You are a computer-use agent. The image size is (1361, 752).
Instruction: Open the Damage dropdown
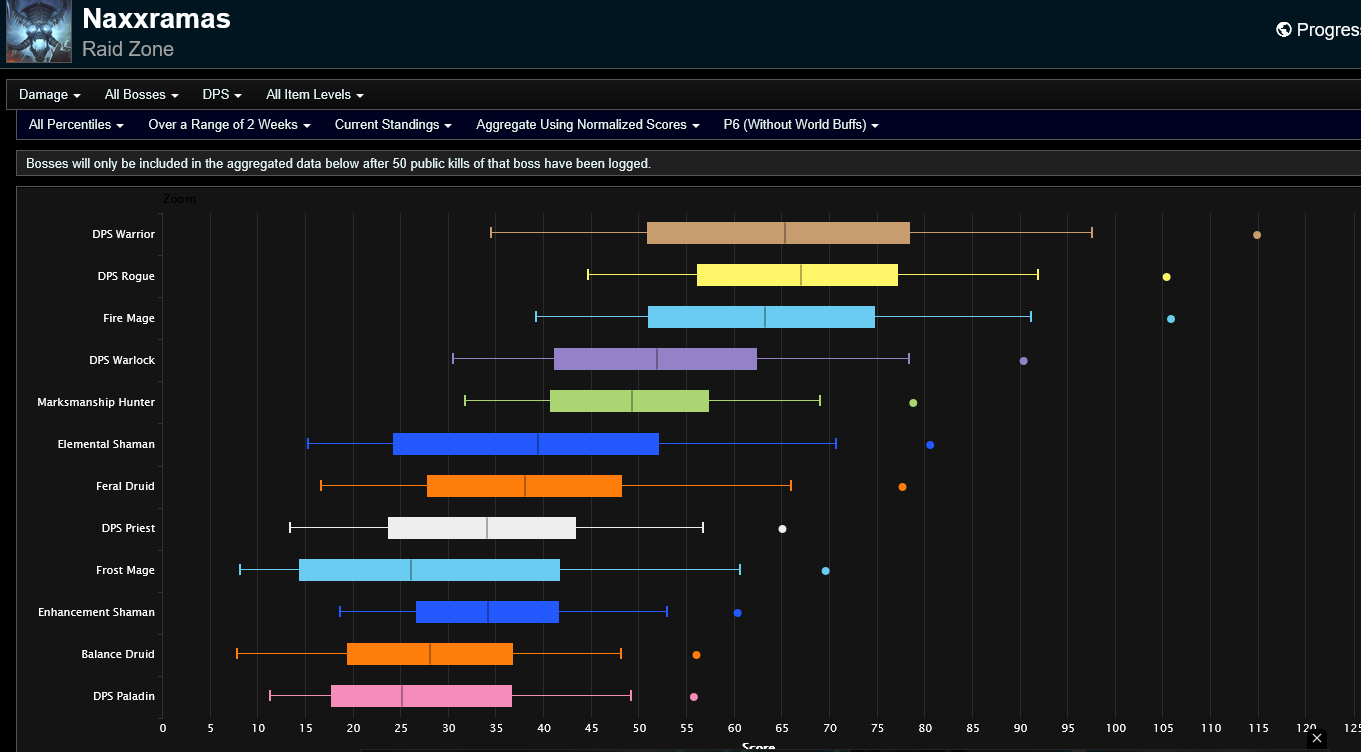50,95
